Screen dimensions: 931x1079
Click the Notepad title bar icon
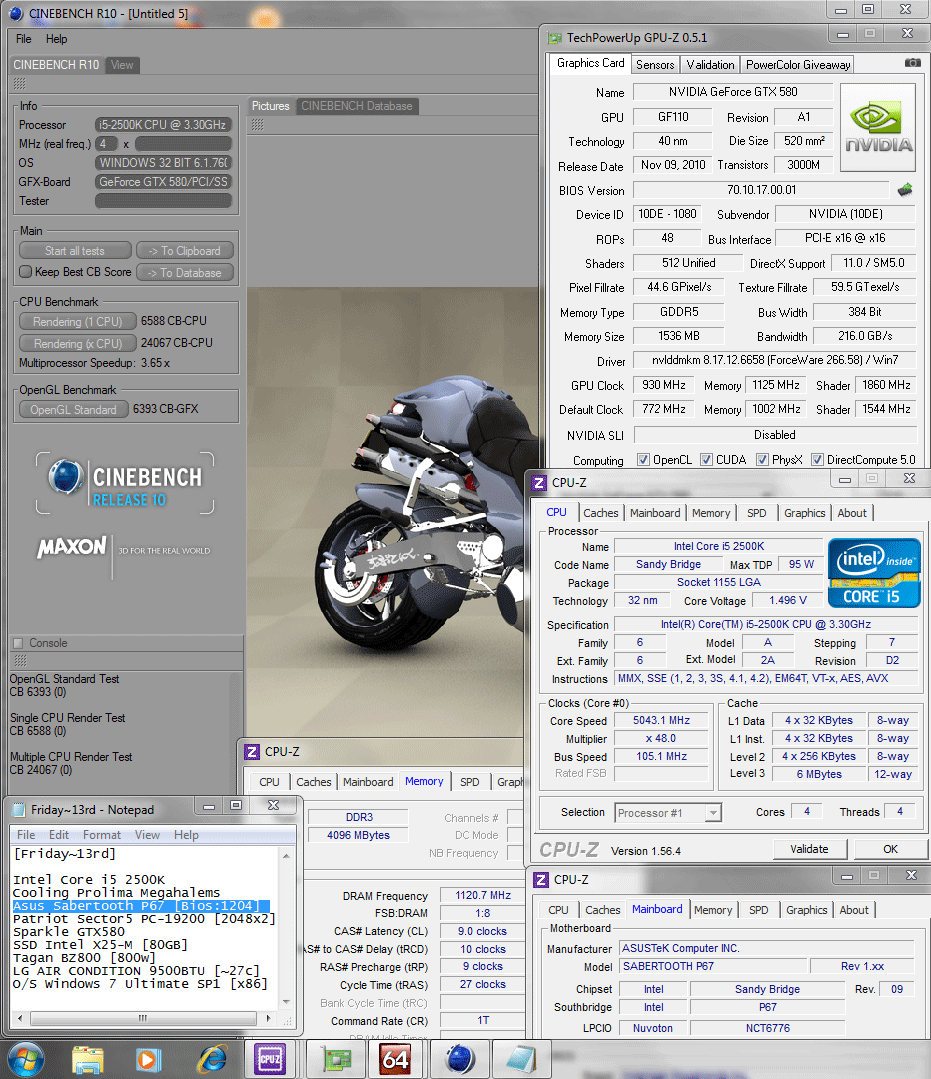pos(19,810)
